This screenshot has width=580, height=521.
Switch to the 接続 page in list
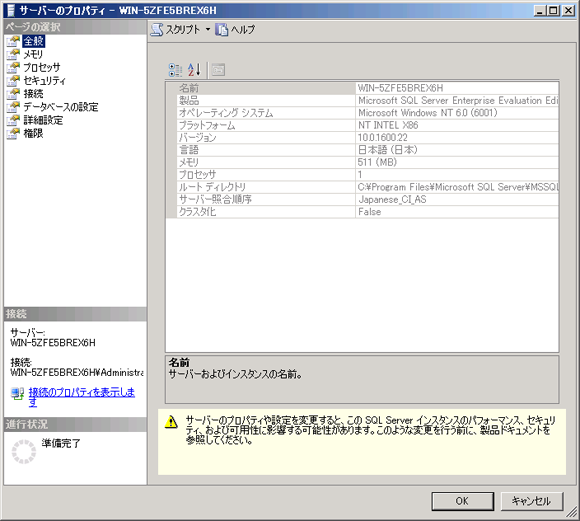[33, 94]
